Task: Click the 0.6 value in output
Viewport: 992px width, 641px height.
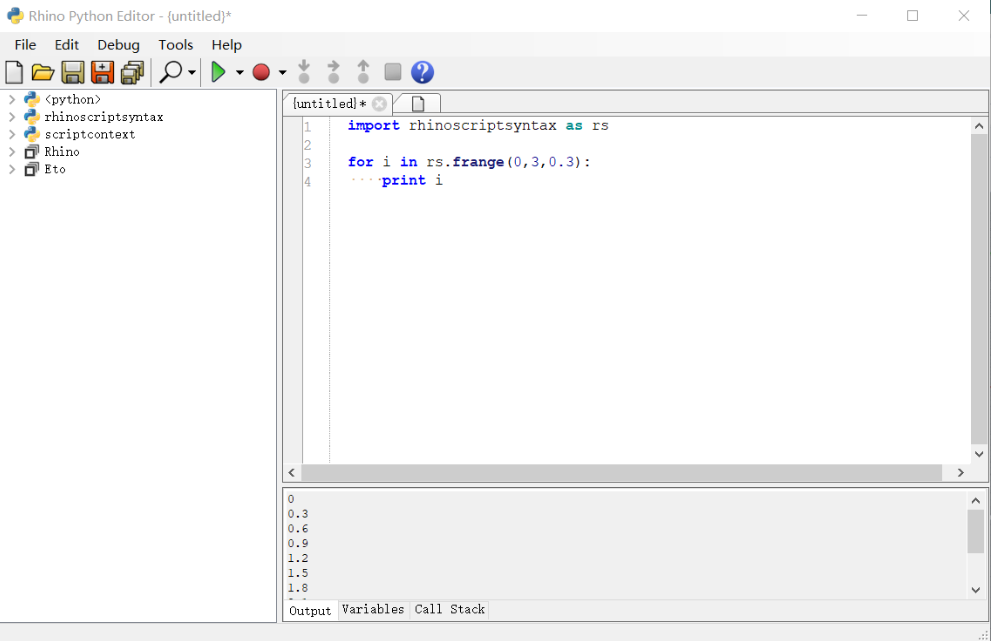Action: [x=298, y=529]
